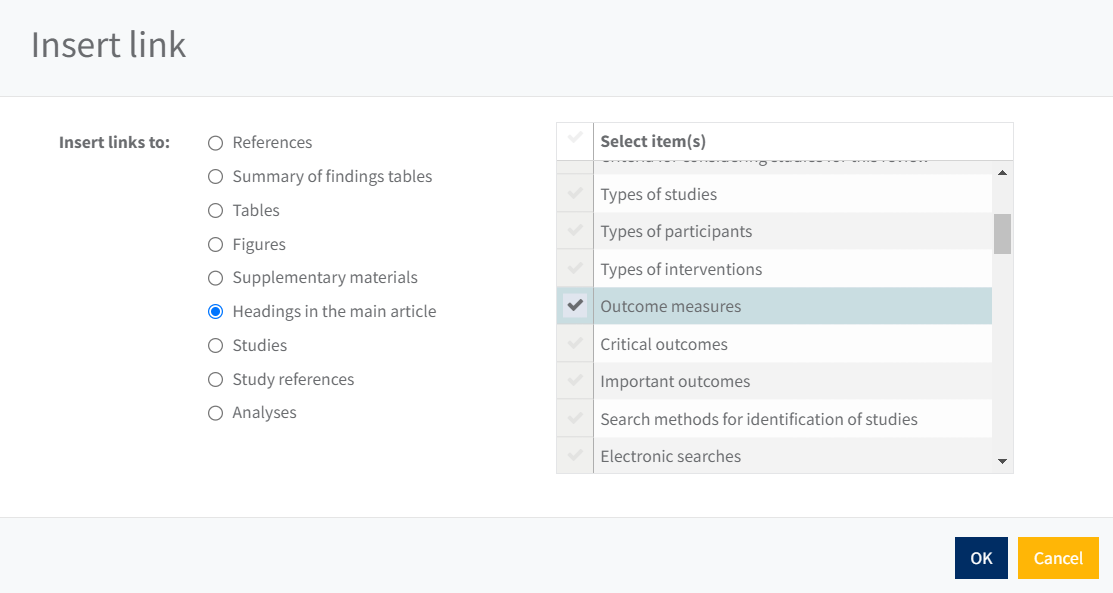The height and width of the screenshot is (593, 1113).
Task: Confirm the link with OK button
Action: (x=981, y=558)
